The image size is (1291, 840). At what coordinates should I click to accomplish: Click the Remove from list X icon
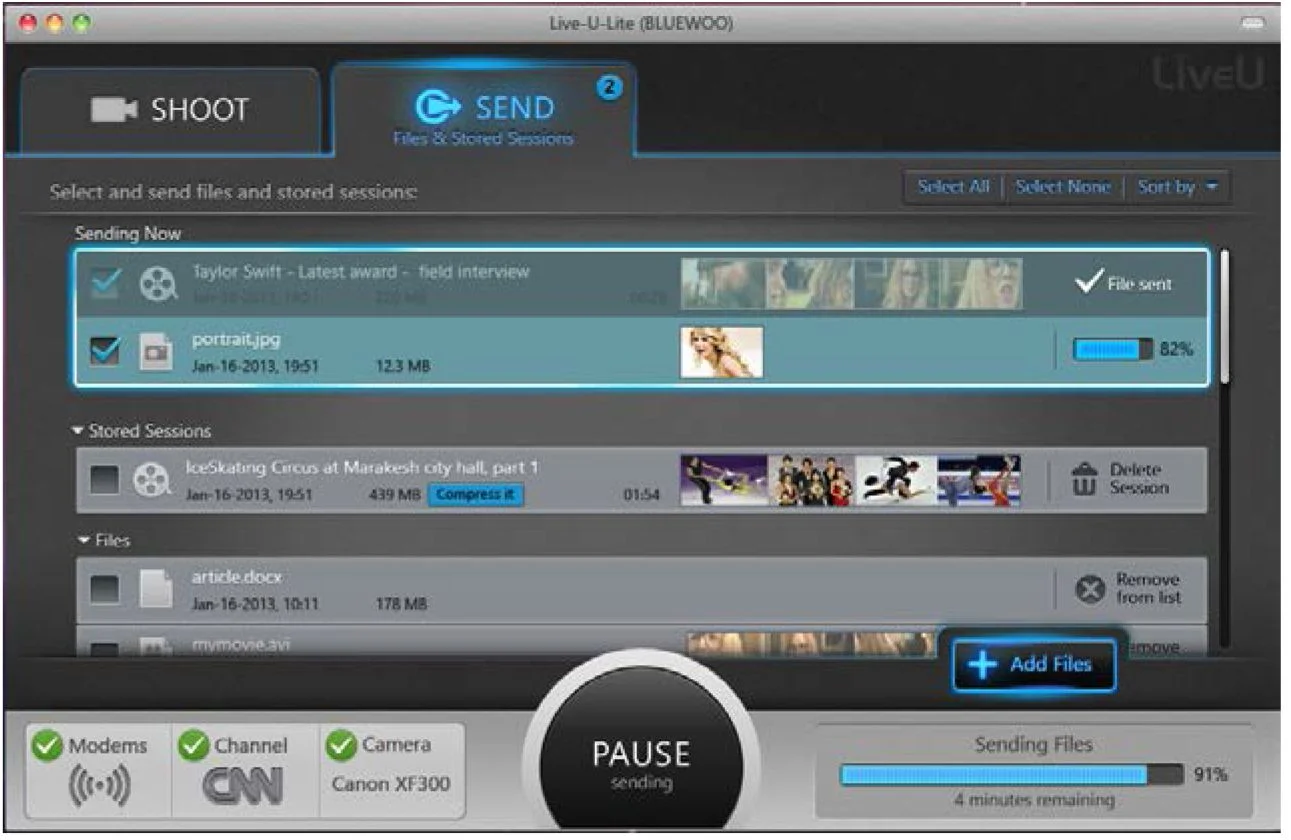(1090, 590)
